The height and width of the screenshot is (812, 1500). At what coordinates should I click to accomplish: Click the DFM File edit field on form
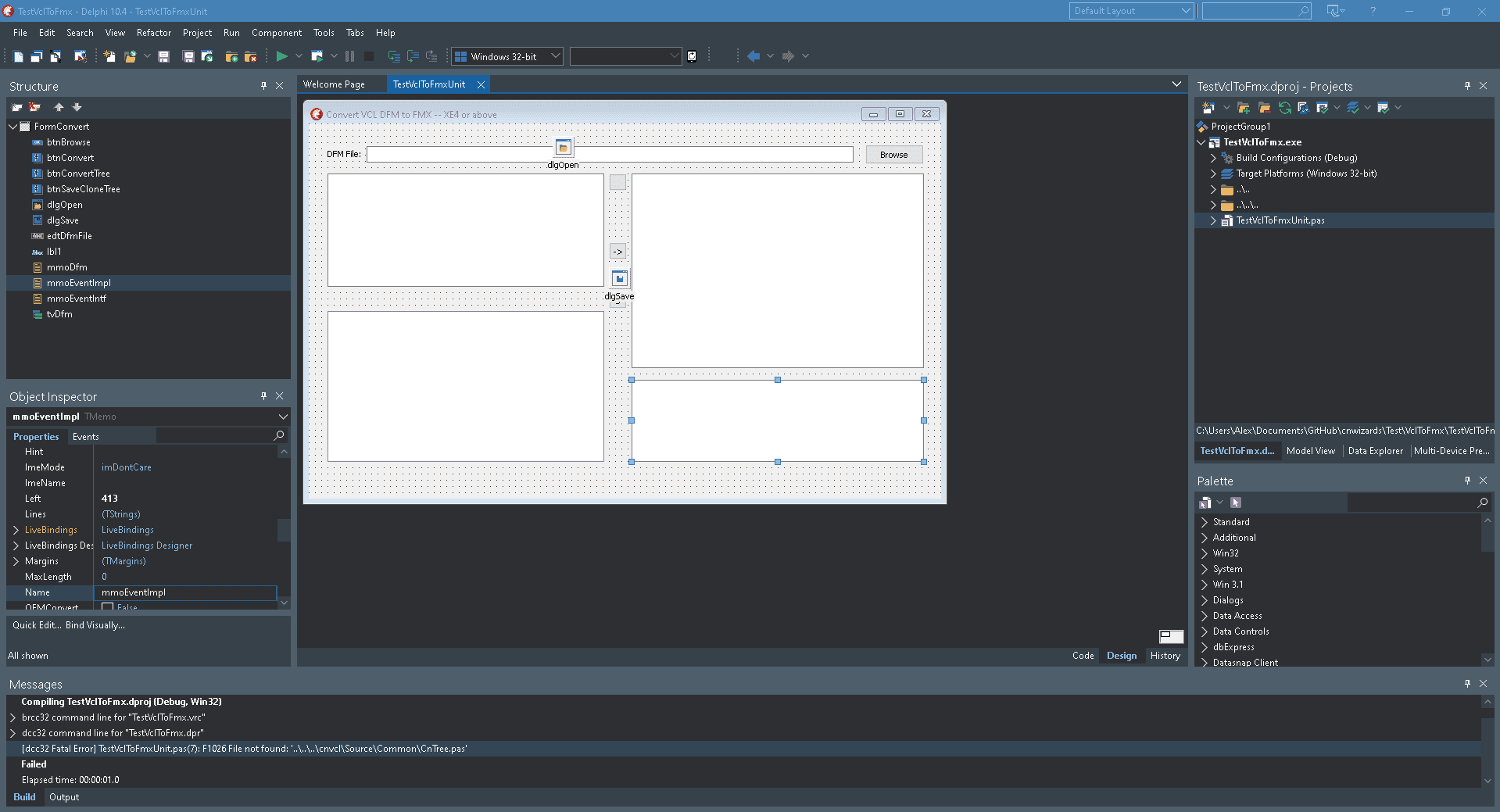610,155
